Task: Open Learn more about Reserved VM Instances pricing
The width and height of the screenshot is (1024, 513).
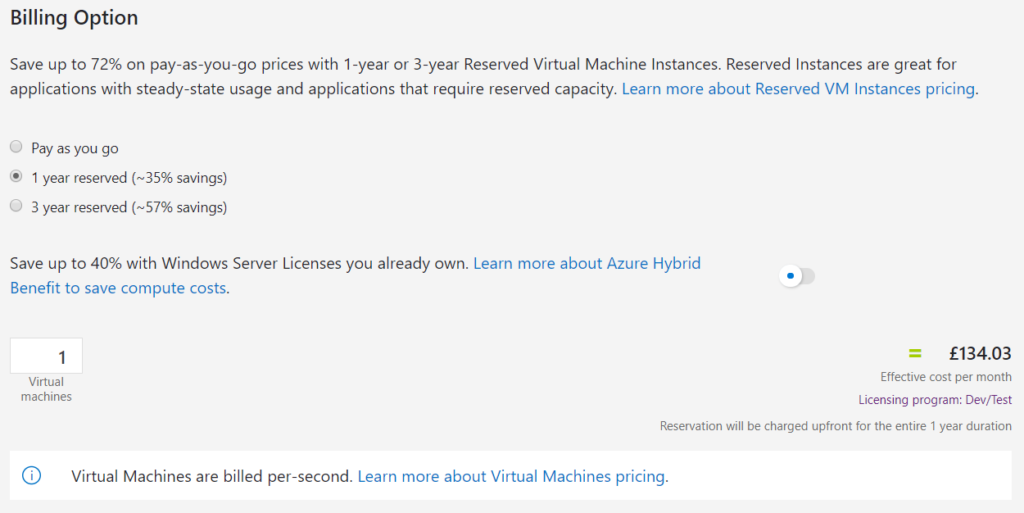Action: click(x=798, y=89)
